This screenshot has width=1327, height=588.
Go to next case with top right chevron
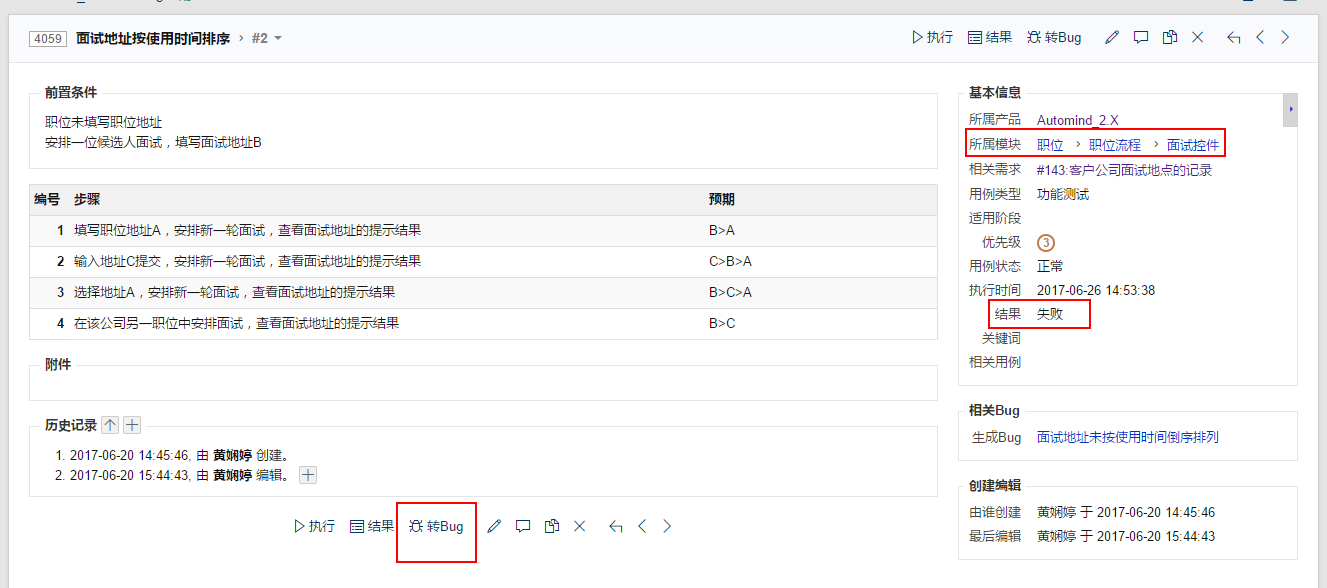pyautogui.click(x=1286, y=38)
